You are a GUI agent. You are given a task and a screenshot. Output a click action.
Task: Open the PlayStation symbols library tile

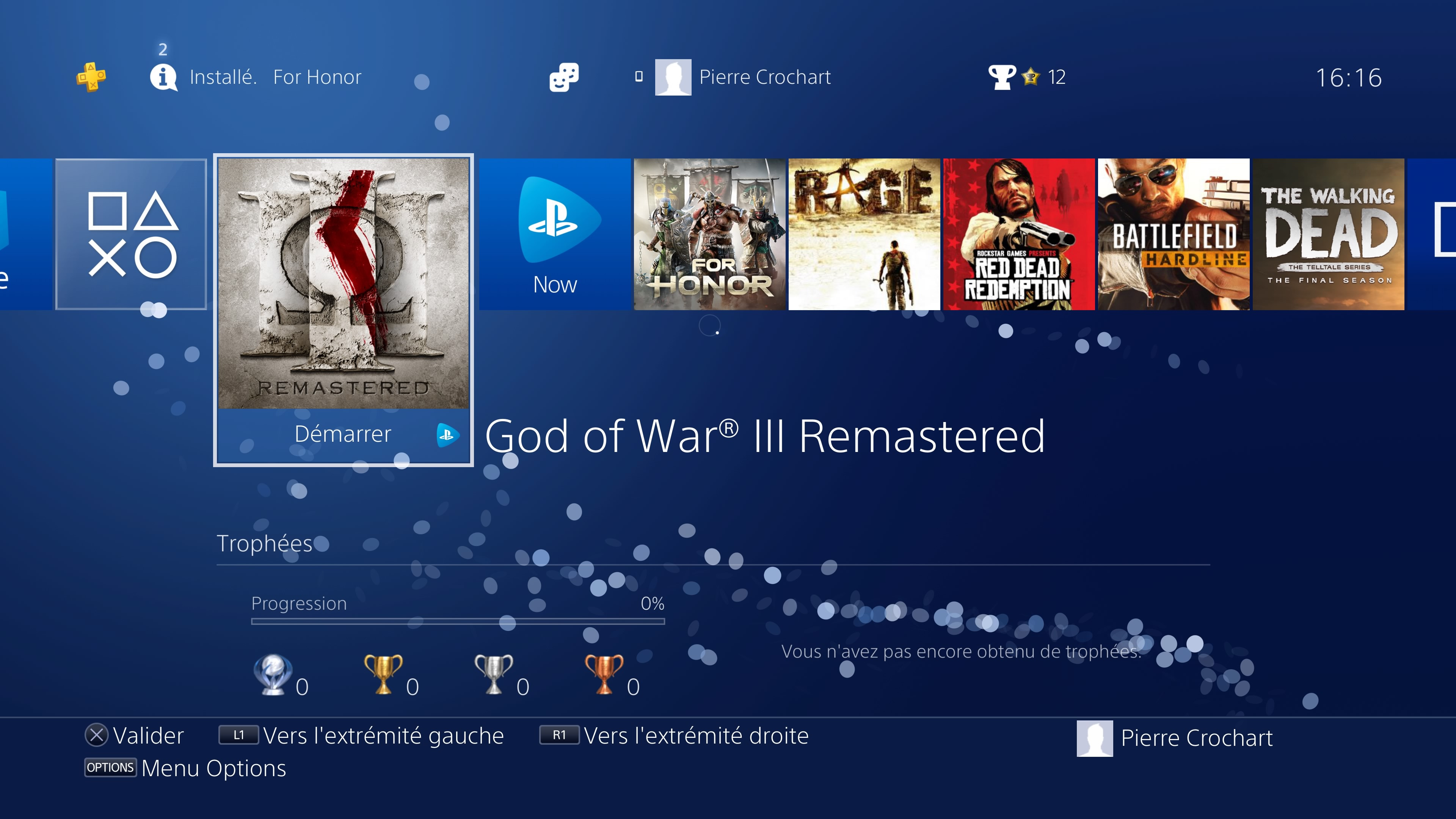point(131,234)
